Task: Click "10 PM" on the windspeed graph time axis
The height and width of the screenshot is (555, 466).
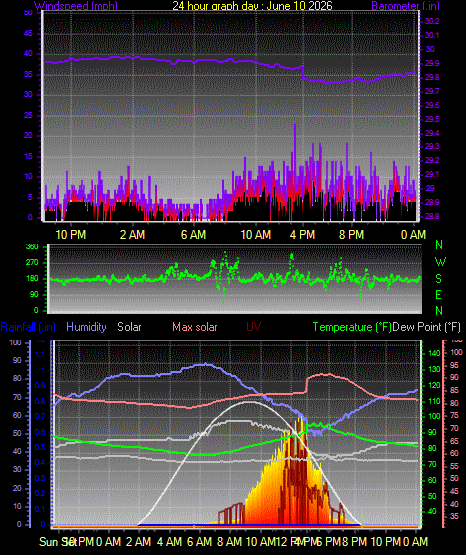Action: click(x=71, y=235)
